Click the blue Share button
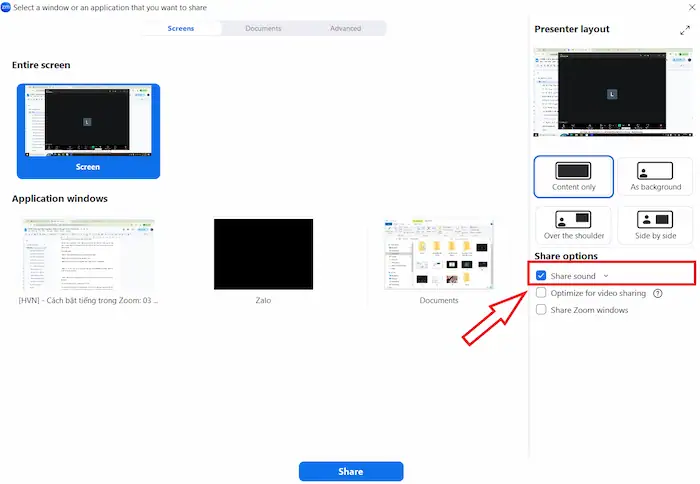Viewport: 700px width, 484px height. click(350, 471)
